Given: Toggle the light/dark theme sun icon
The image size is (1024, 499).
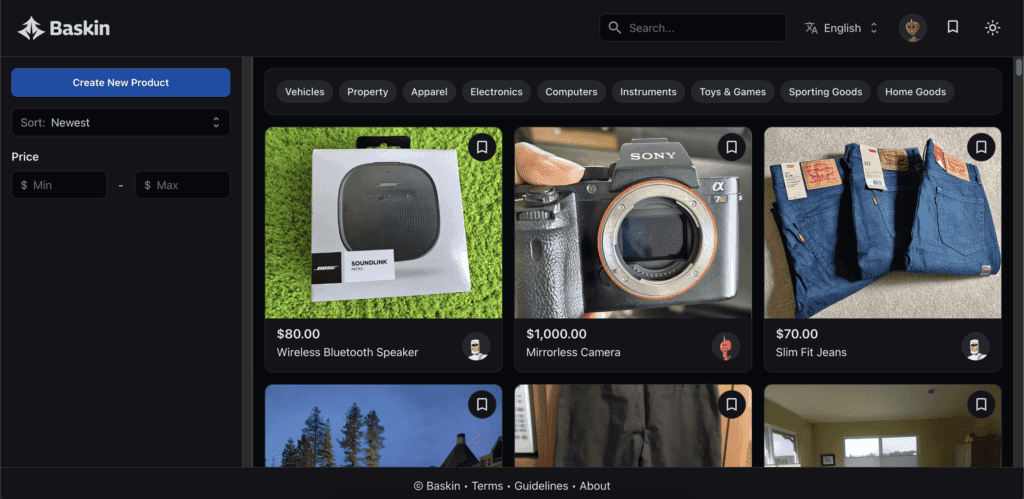Looking at the screenshot, I should 992,28.
